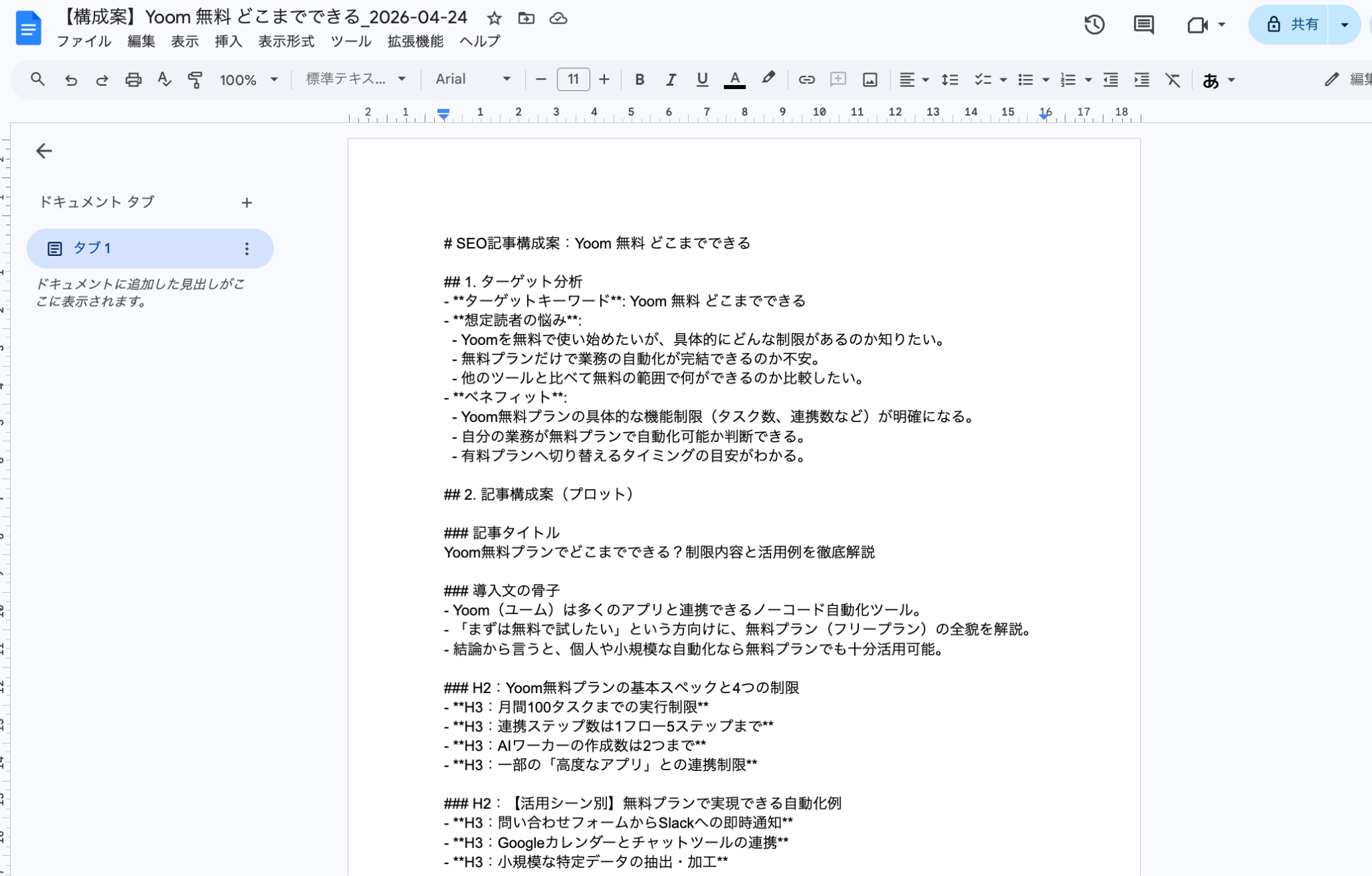Check cloud save status icon

558,18
